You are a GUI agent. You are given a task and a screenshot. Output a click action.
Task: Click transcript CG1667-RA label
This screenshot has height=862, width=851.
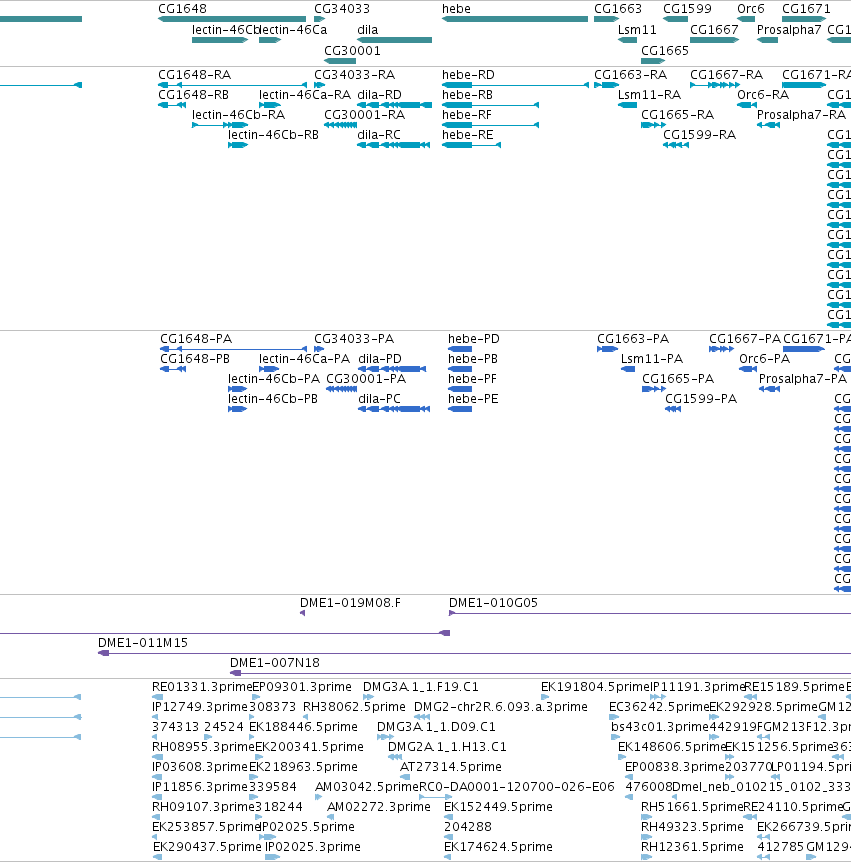(726, 75)
